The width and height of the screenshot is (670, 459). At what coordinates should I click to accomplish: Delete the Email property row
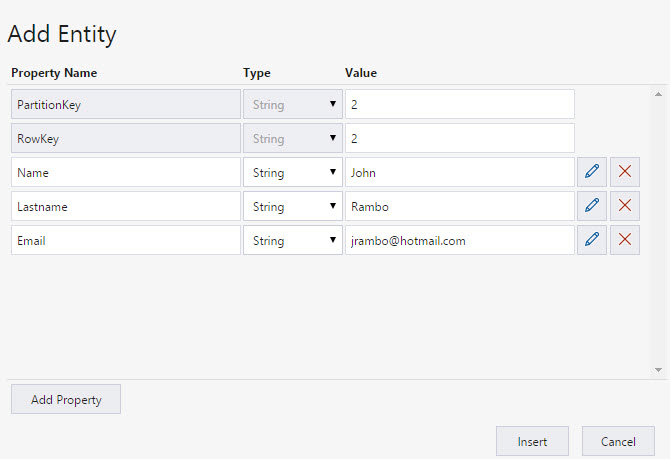[625, 240]
